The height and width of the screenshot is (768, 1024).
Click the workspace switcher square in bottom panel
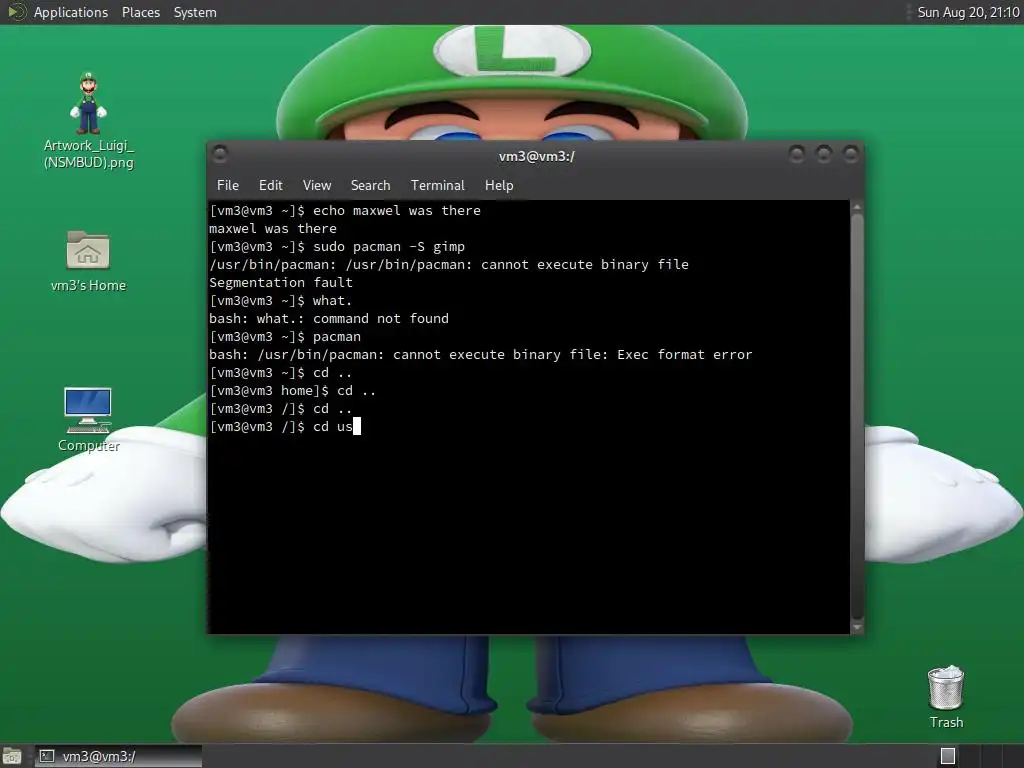948,756
